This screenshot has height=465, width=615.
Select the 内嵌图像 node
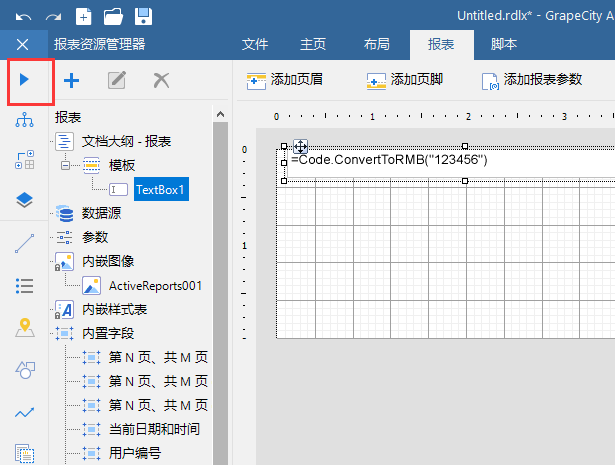108,261
